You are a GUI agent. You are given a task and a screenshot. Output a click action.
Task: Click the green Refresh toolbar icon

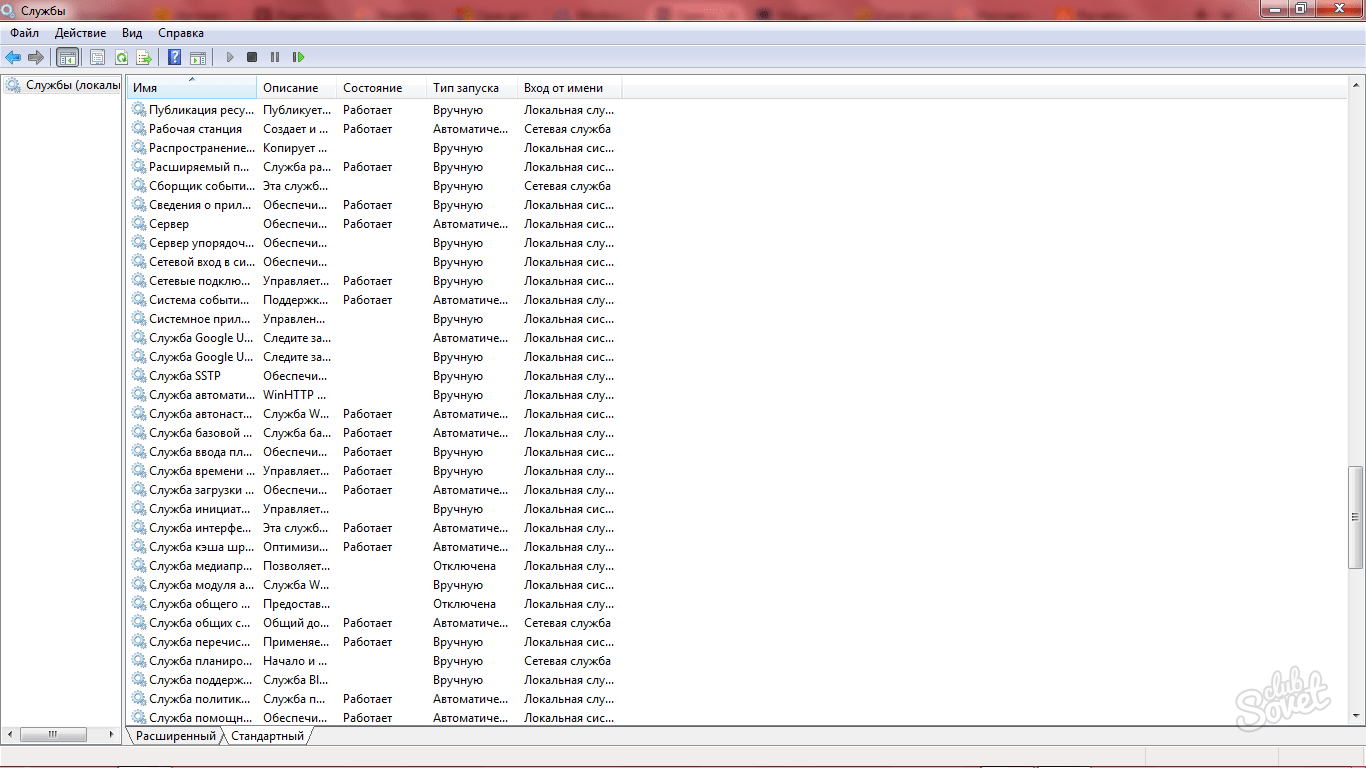(x=121, y=58)
